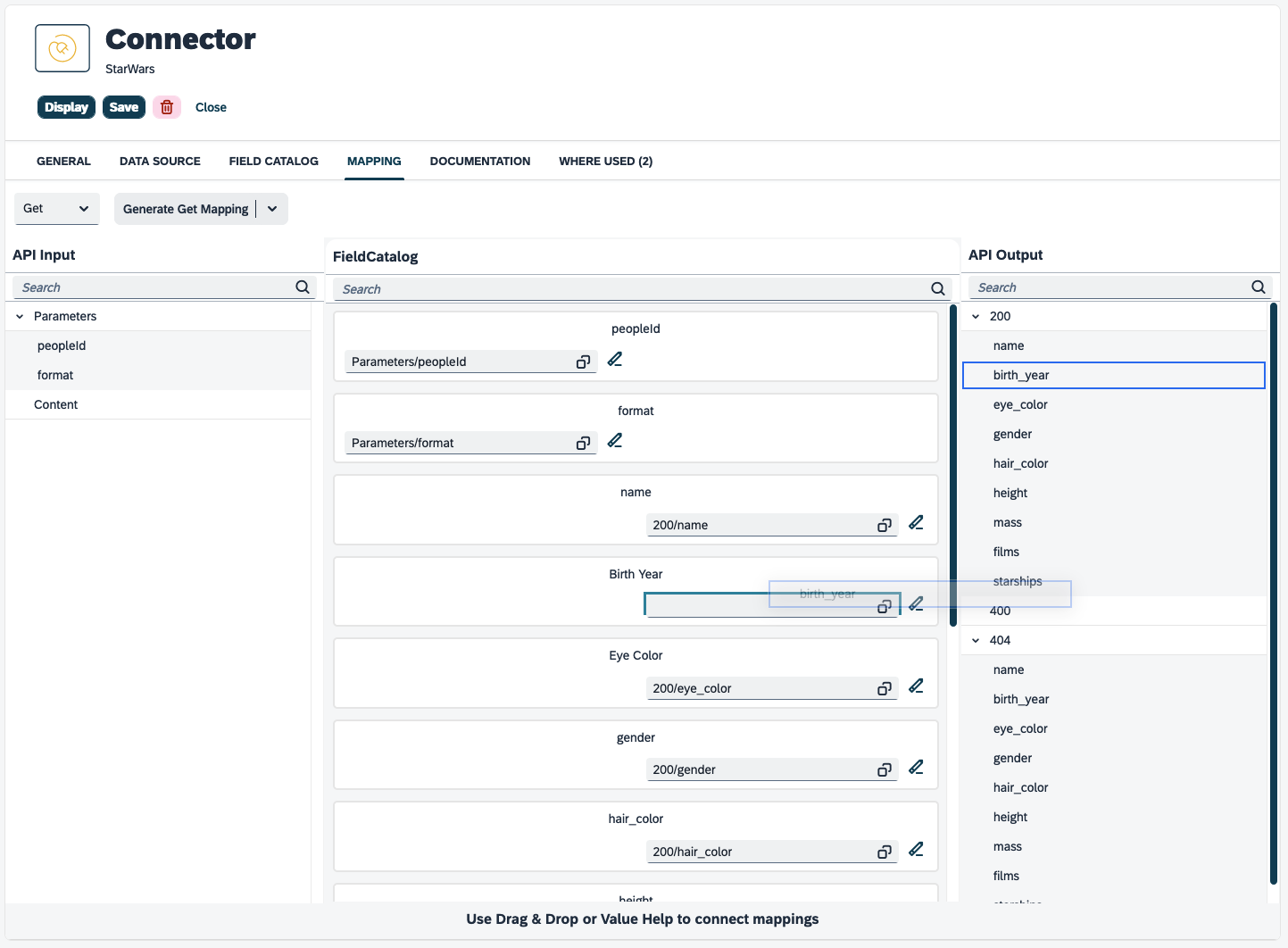Click the Display button

[x=66, y=107]
